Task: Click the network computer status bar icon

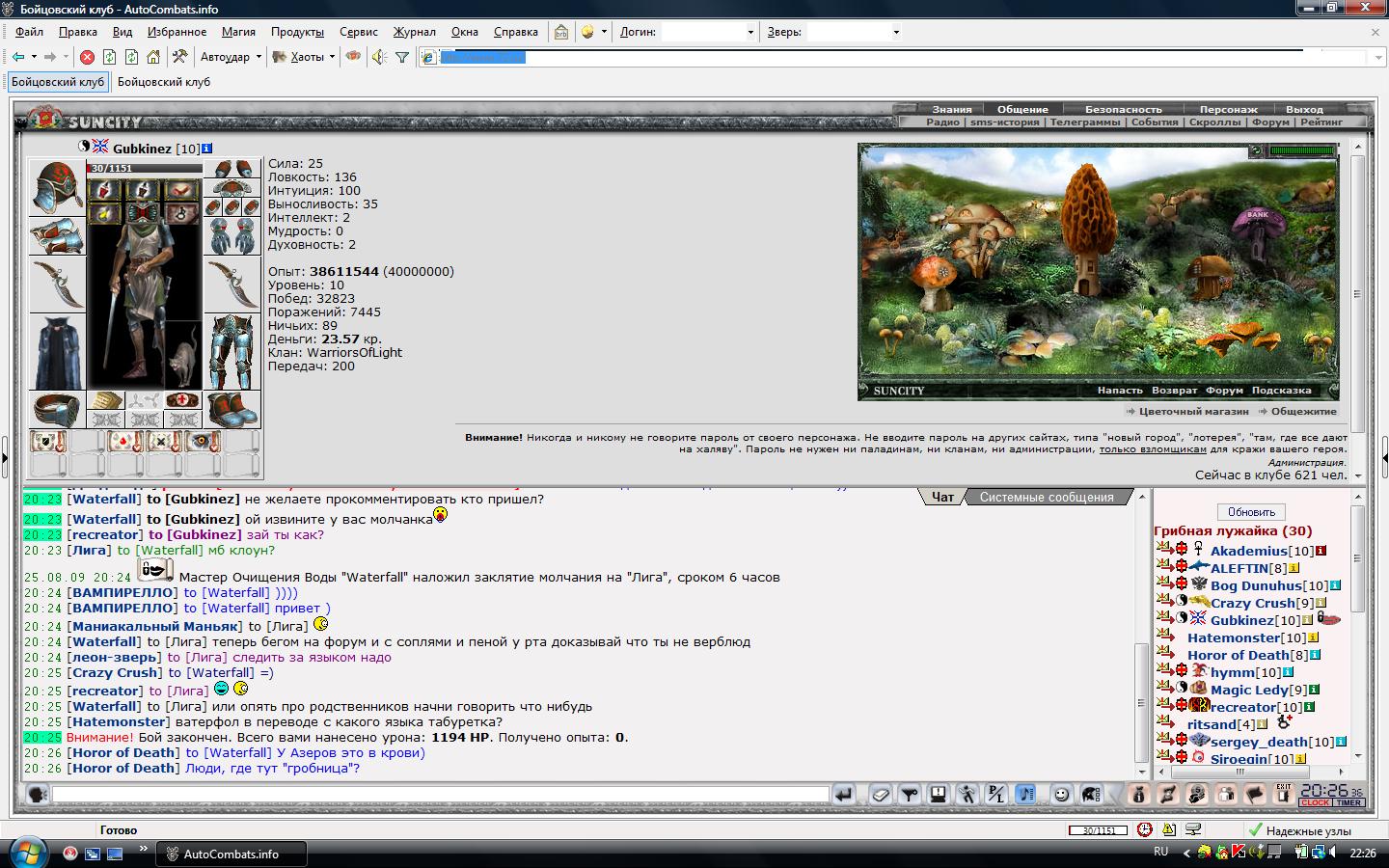Action: [x=1194, y=829]
